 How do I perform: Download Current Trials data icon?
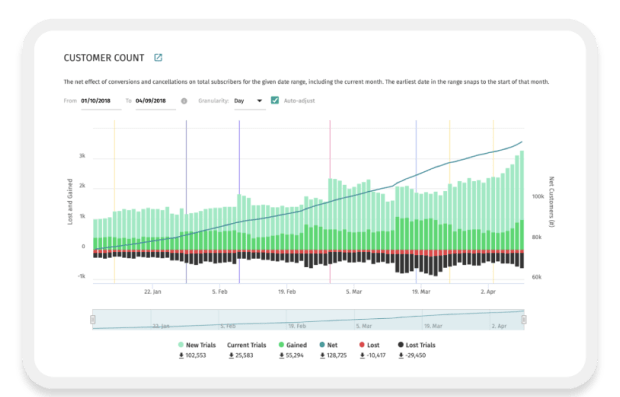tap(231, 355)
